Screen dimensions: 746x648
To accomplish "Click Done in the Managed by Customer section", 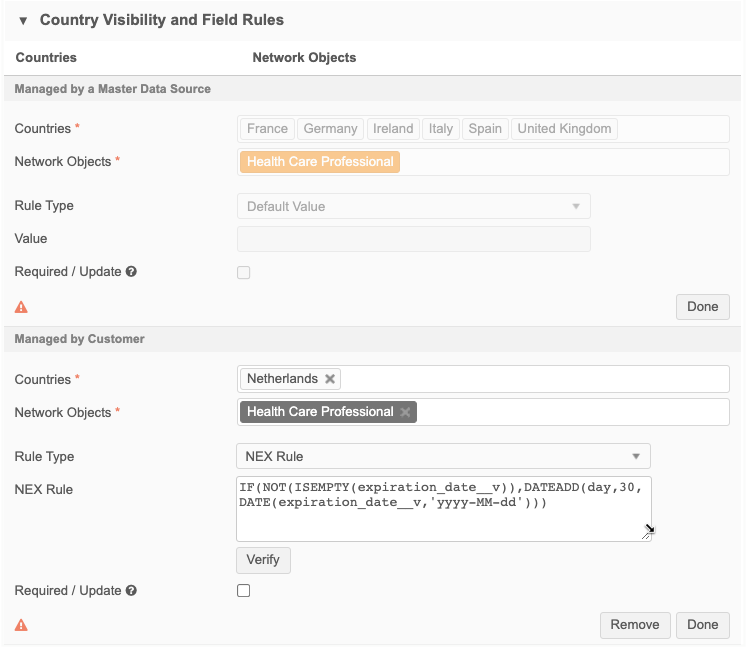I will click(702, 625).
